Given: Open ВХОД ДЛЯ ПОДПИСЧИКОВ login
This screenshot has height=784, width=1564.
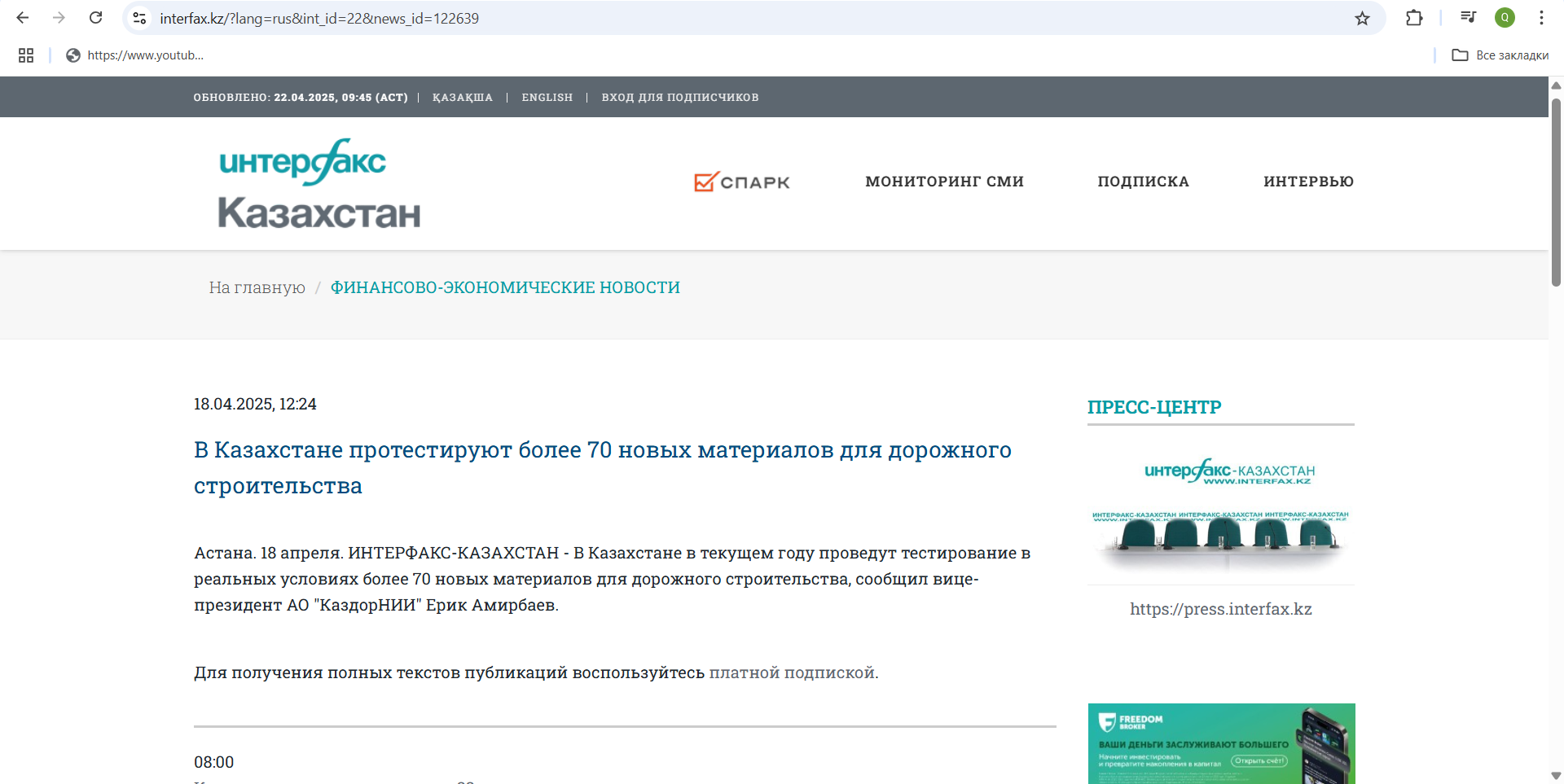Looking at the screenshot, I should click(680, 98).
